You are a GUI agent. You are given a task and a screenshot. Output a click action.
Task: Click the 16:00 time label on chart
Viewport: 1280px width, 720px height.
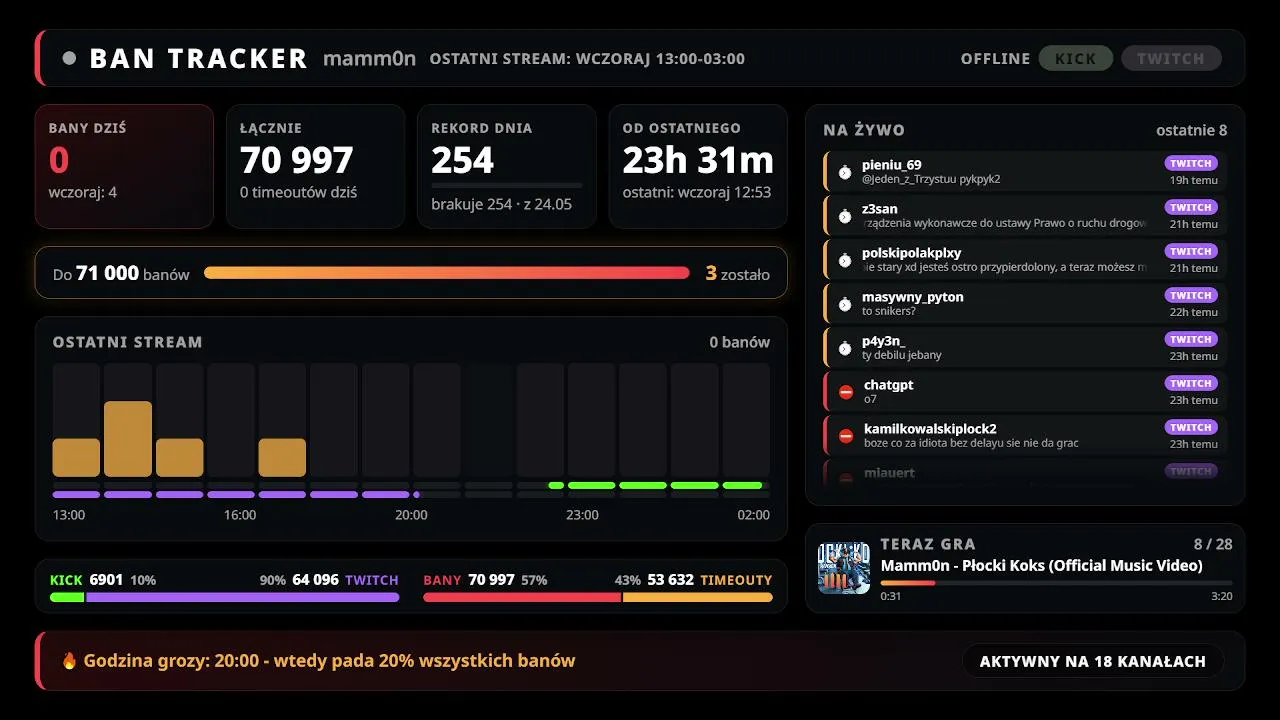click(240, 515)
